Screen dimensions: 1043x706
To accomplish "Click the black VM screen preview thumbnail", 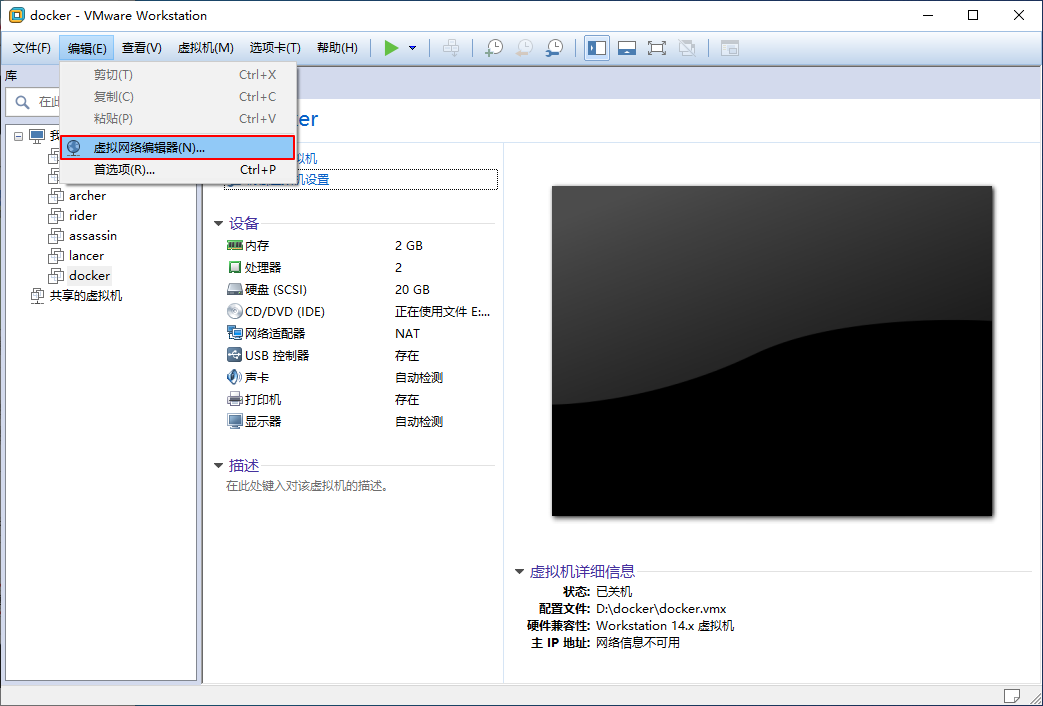I will coord(771,351).
